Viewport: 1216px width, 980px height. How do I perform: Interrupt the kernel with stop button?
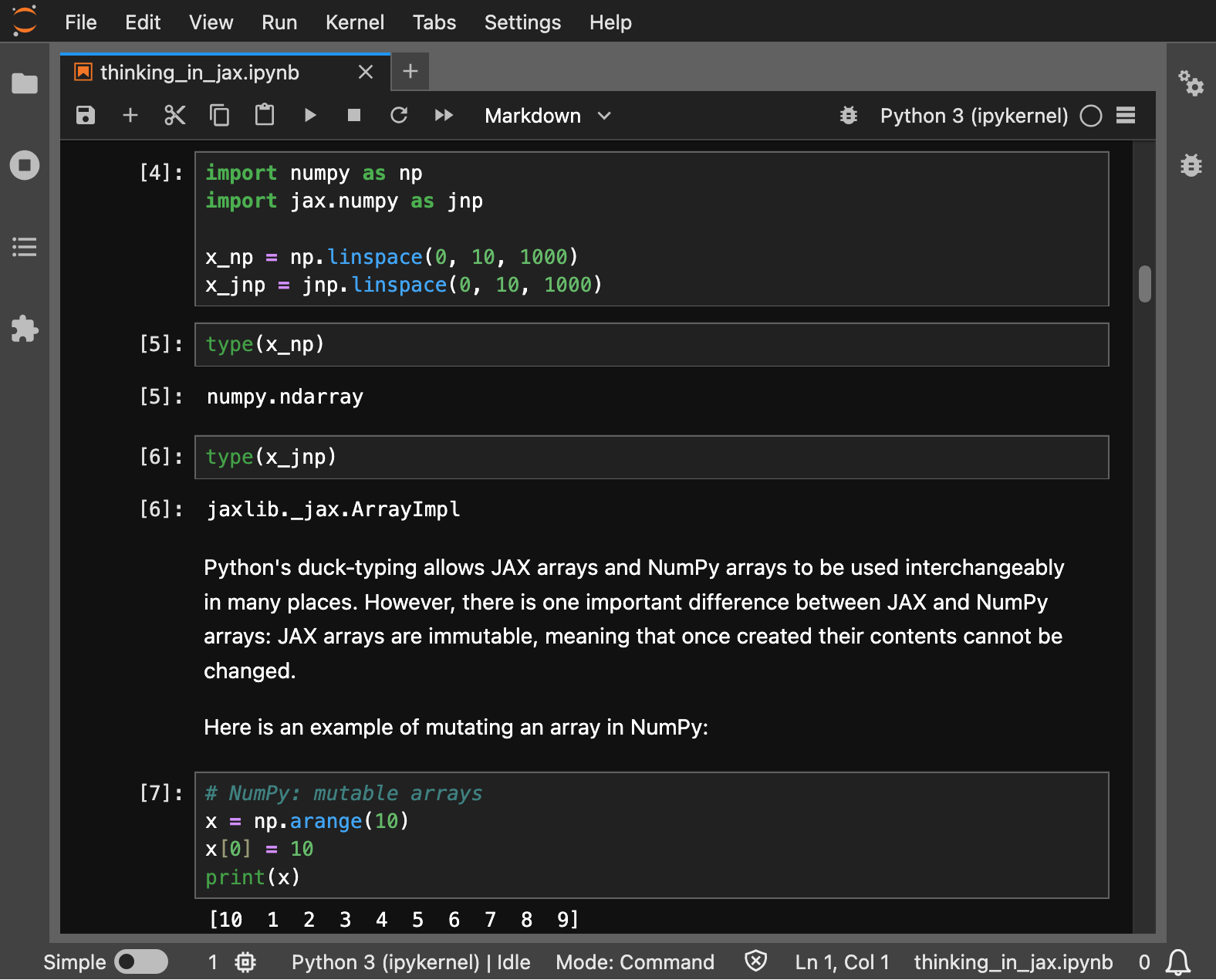pos(354,116)
